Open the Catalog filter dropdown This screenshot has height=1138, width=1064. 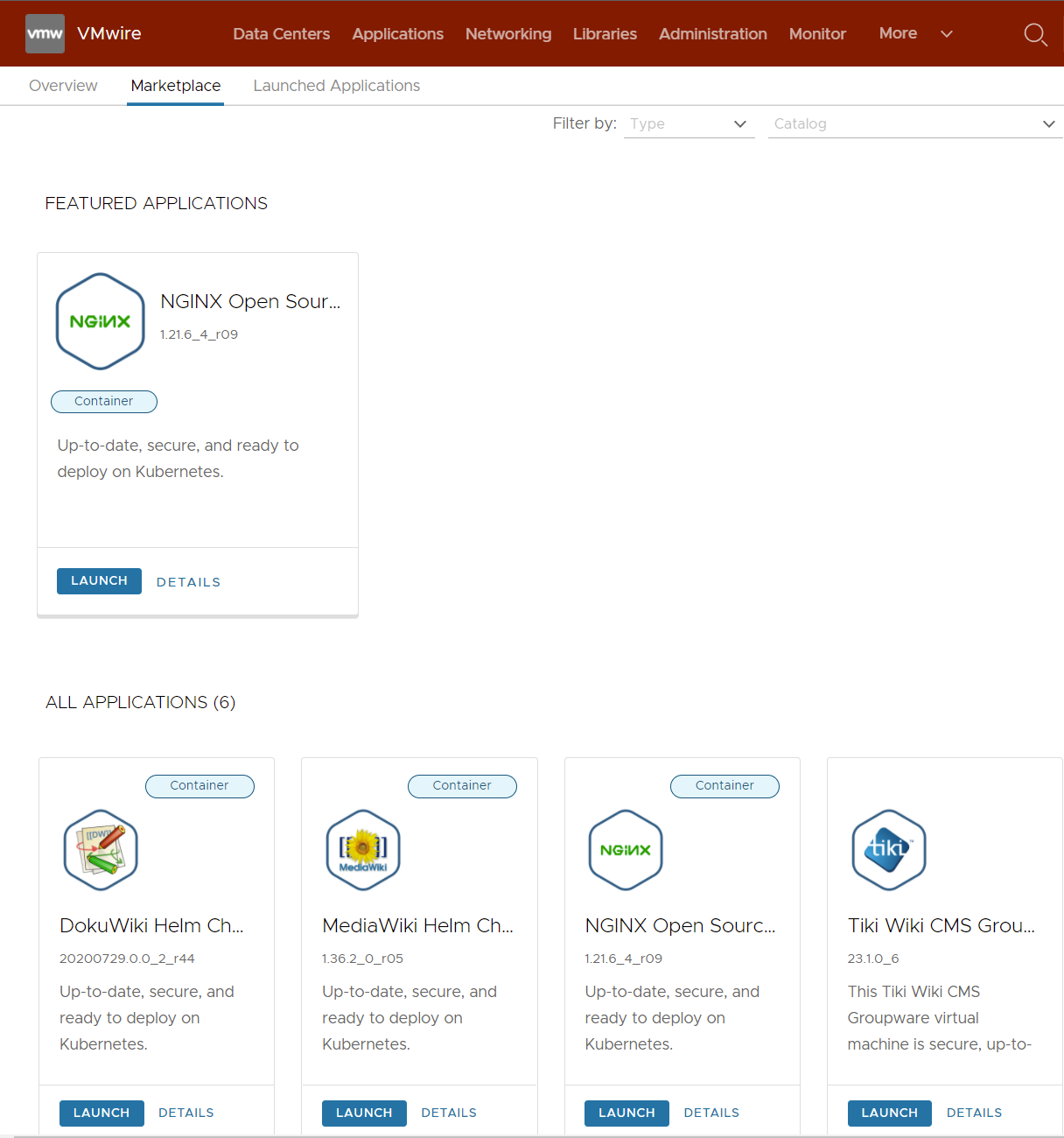(914, 124)
